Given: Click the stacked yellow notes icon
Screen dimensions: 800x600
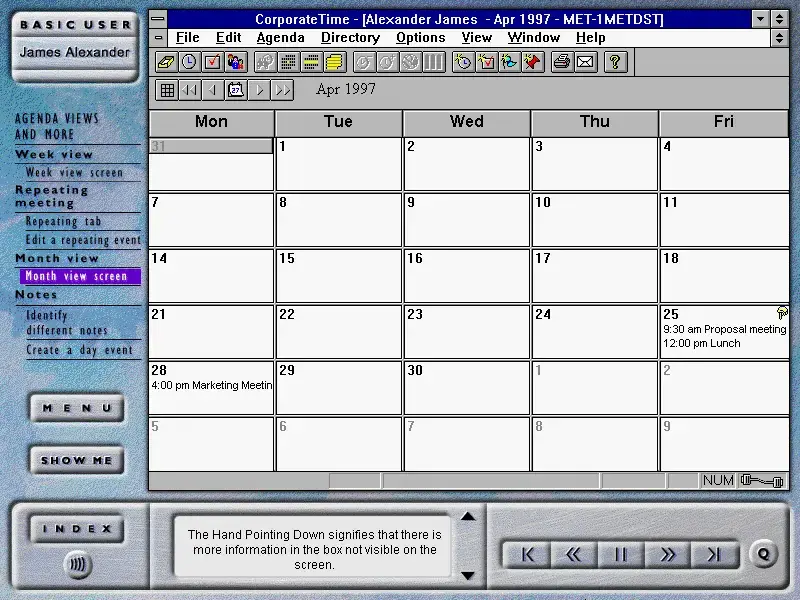Looking at the screenshot, I should tap(335, 62).
